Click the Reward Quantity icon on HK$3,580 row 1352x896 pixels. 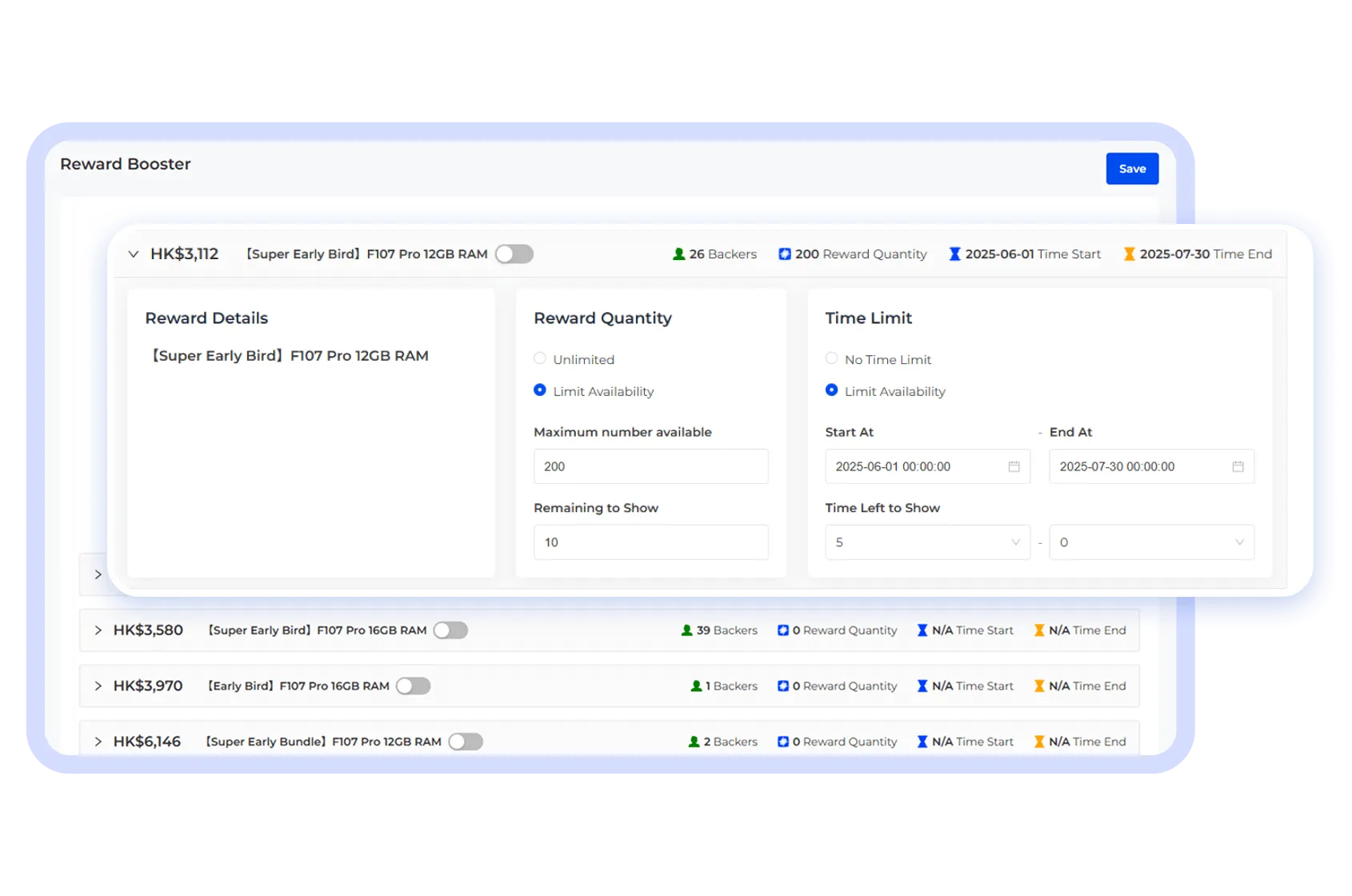pos(782,630)
